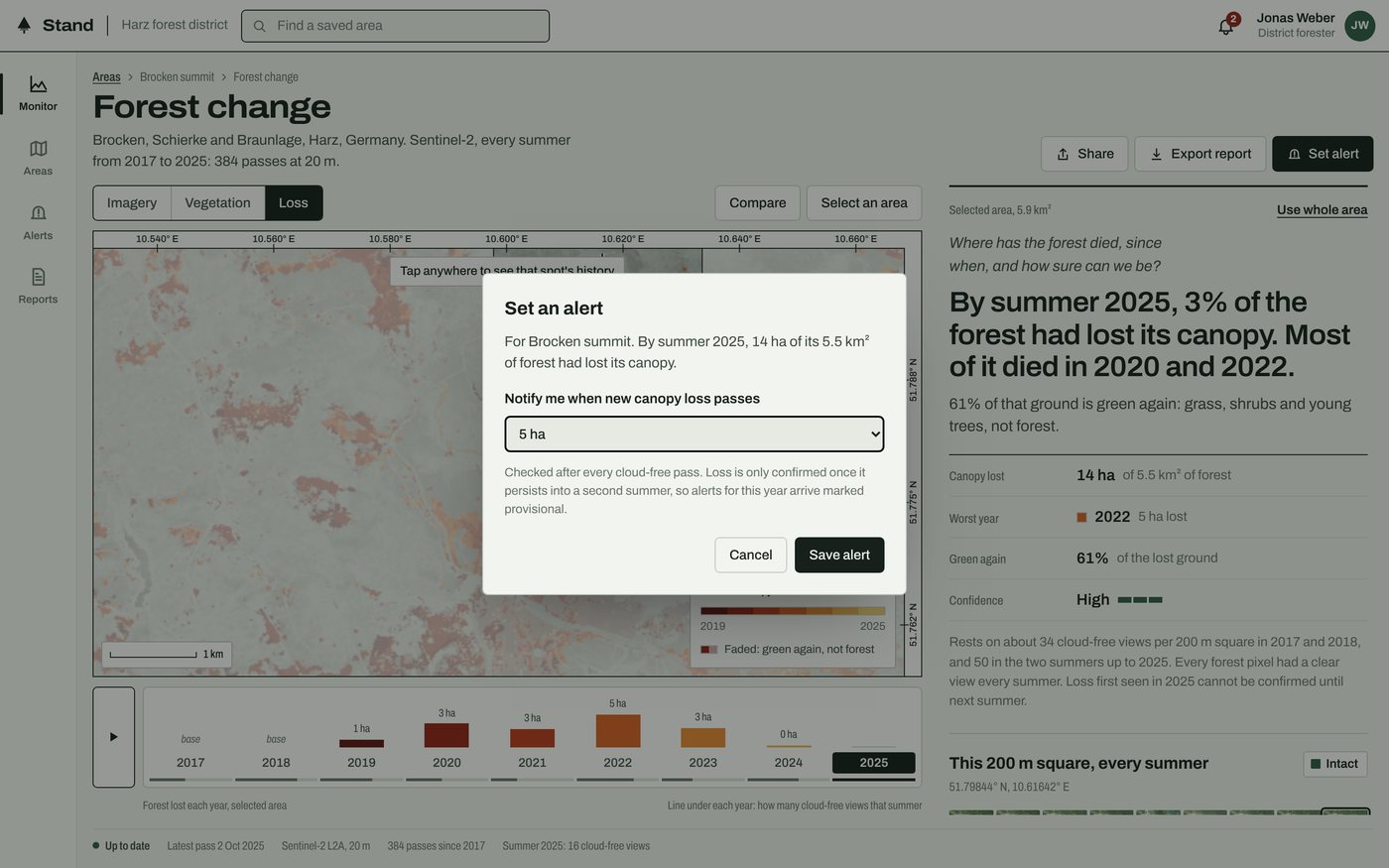Click the 2019–2025 loss color gradient legend

793,611
